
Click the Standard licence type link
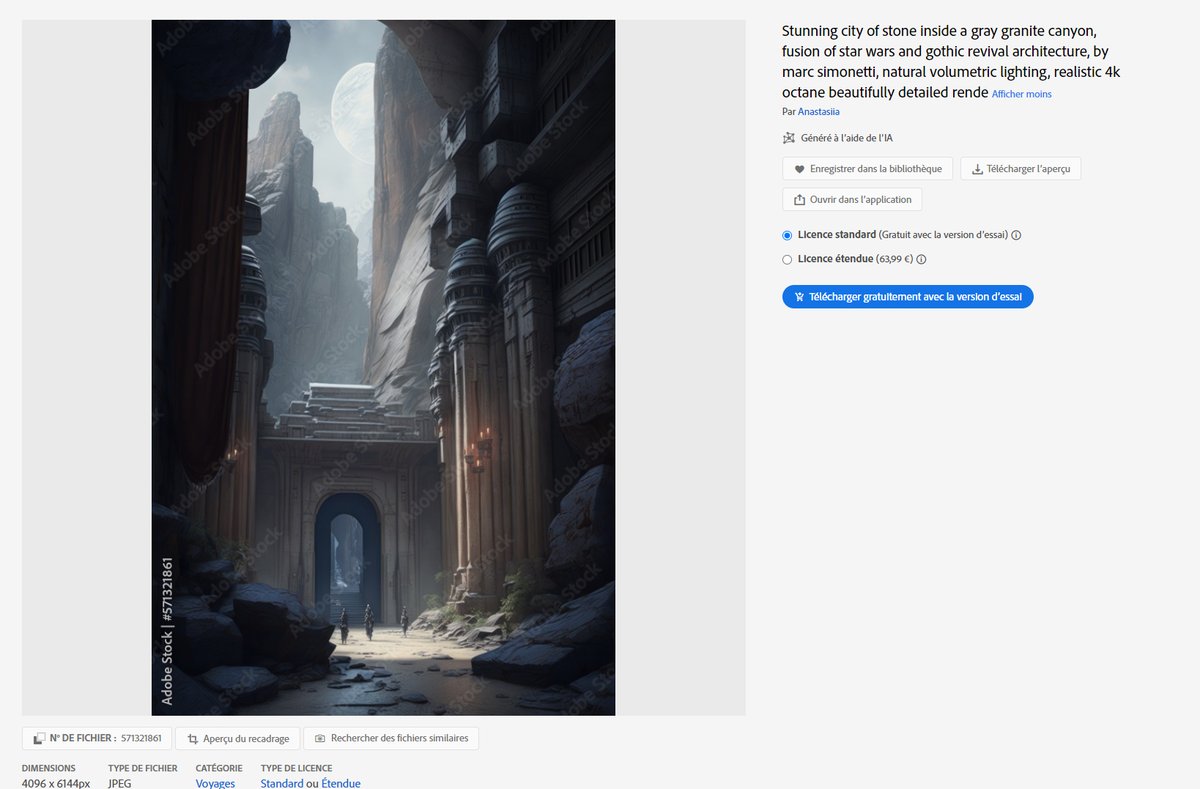pos(282,783)
